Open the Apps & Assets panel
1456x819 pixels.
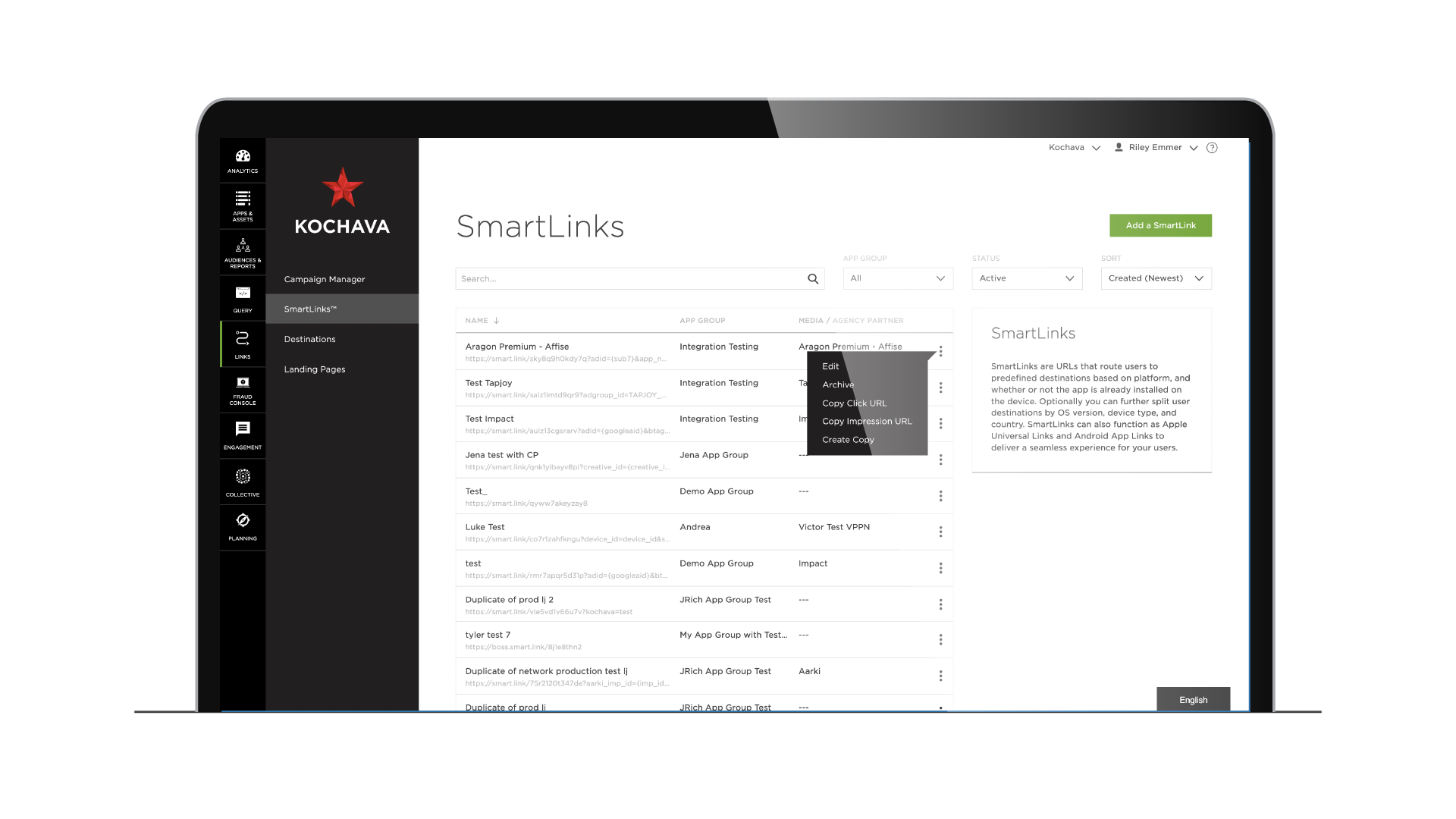point(243,210)
